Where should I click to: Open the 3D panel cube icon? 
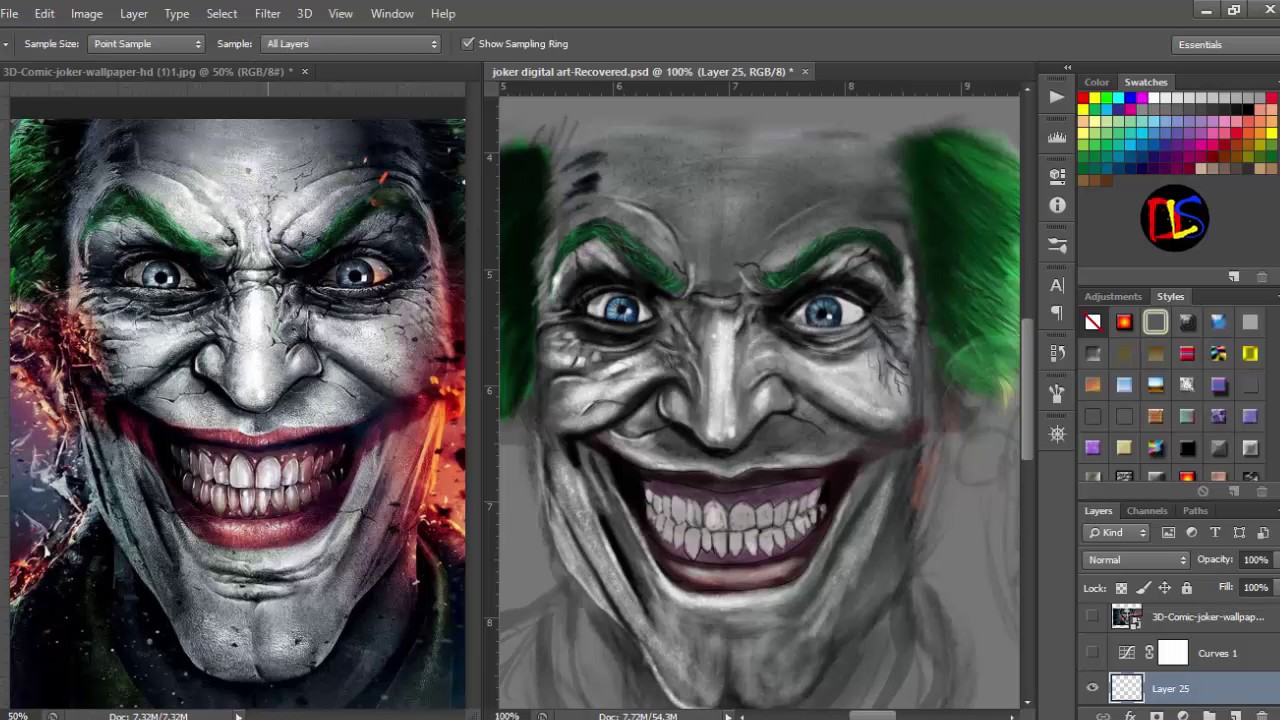pos(1057,175)
